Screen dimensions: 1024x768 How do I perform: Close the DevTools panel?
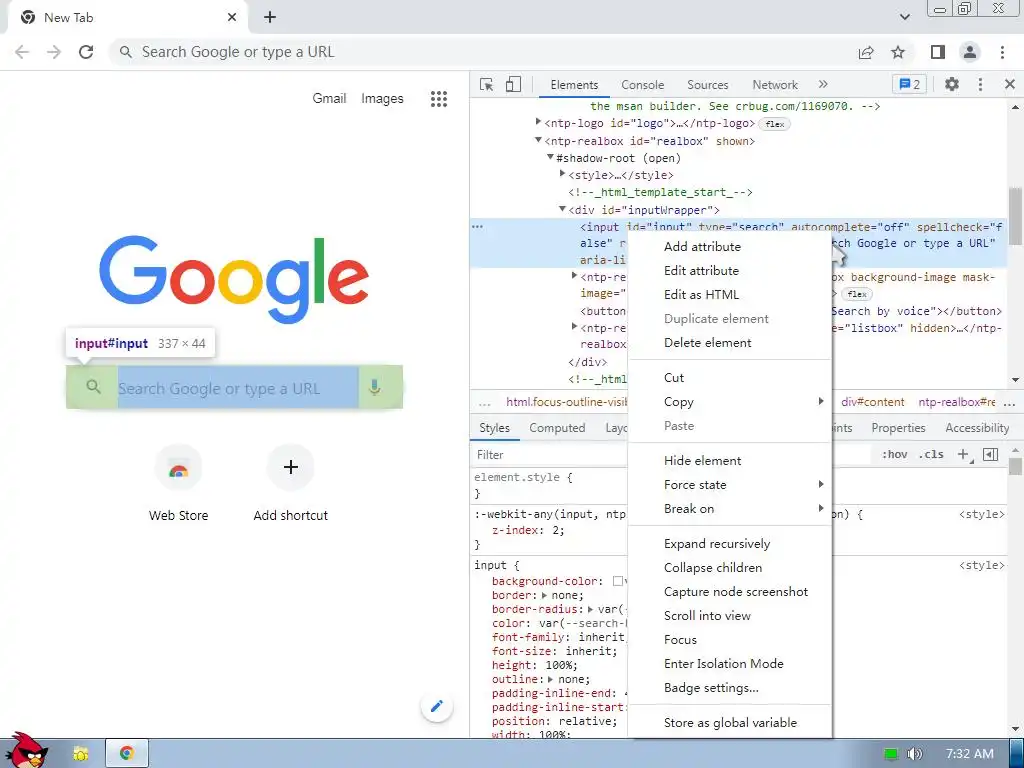pos(1010,84)
